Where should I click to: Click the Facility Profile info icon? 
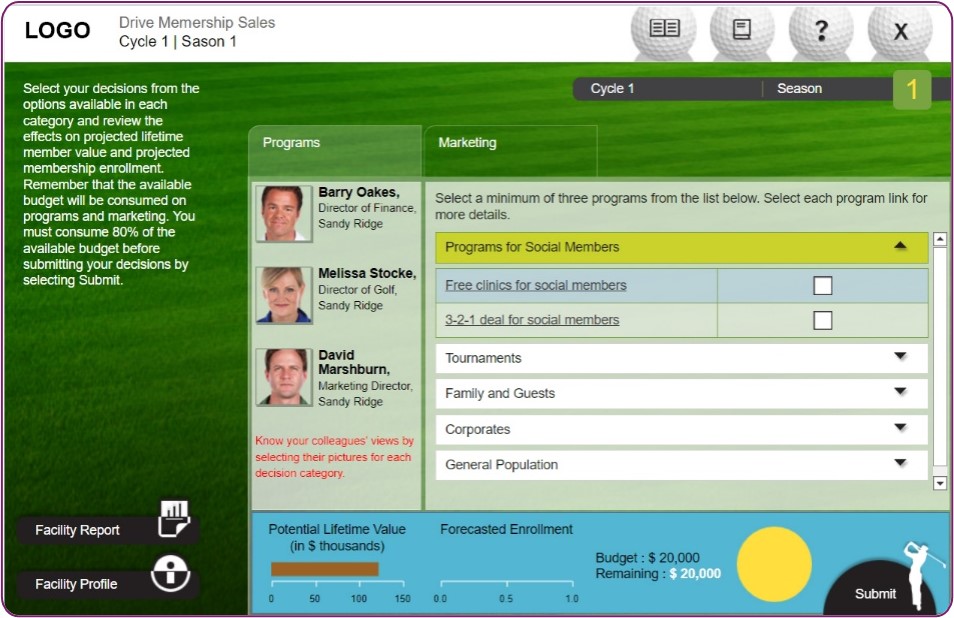[x=170, y=573]
